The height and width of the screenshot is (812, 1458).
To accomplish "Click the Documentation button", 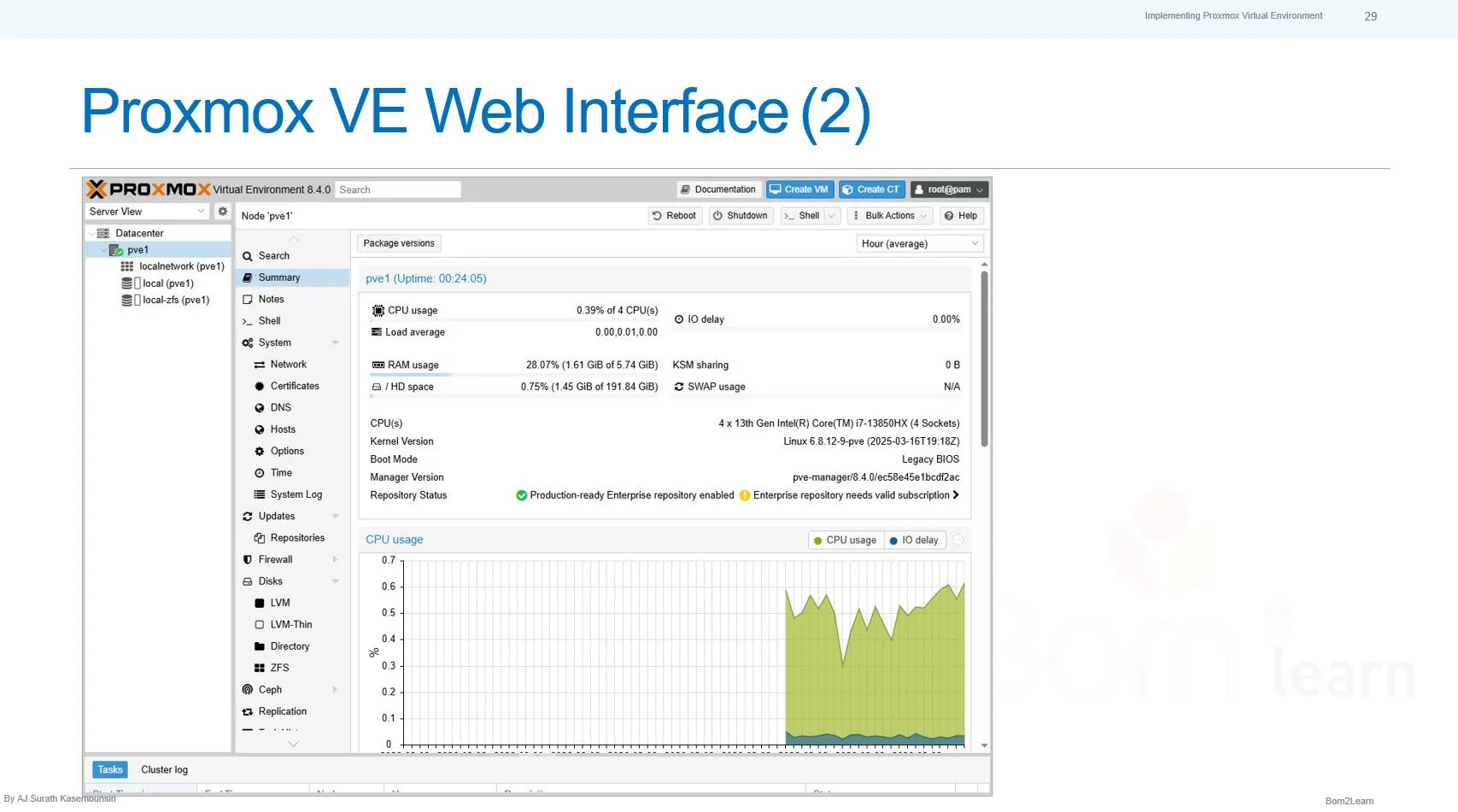I will pos(718,190).
